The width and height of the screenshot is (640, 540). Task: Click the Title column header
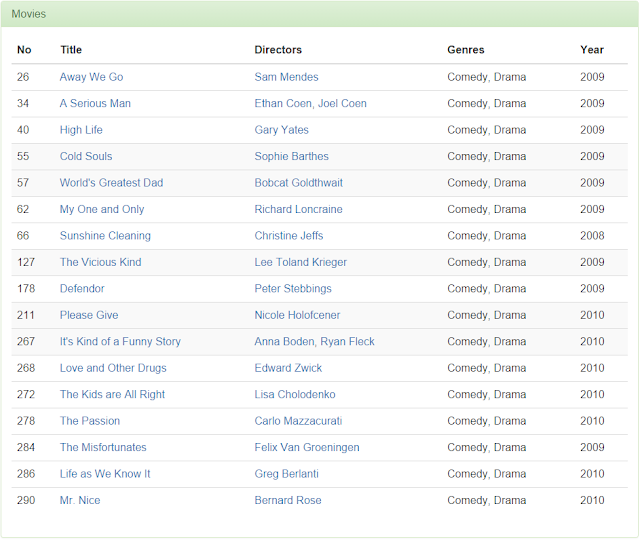coord(71,50)
